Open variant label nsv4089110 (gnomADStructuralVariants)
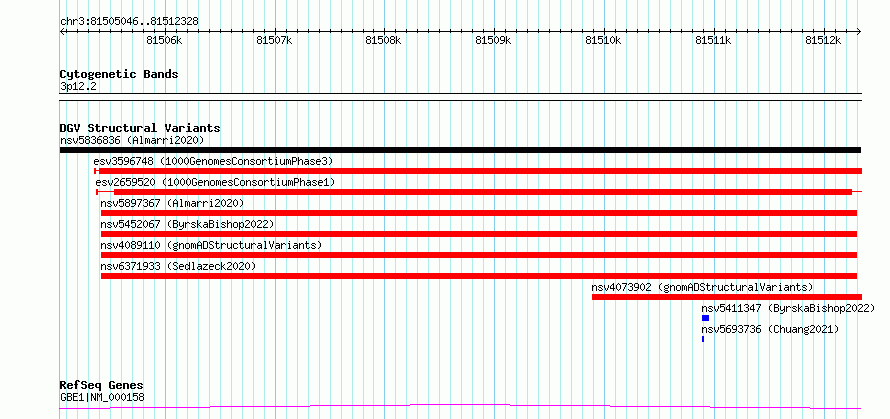The width and height of the screenshot is (890, 419). pos(211,245)
